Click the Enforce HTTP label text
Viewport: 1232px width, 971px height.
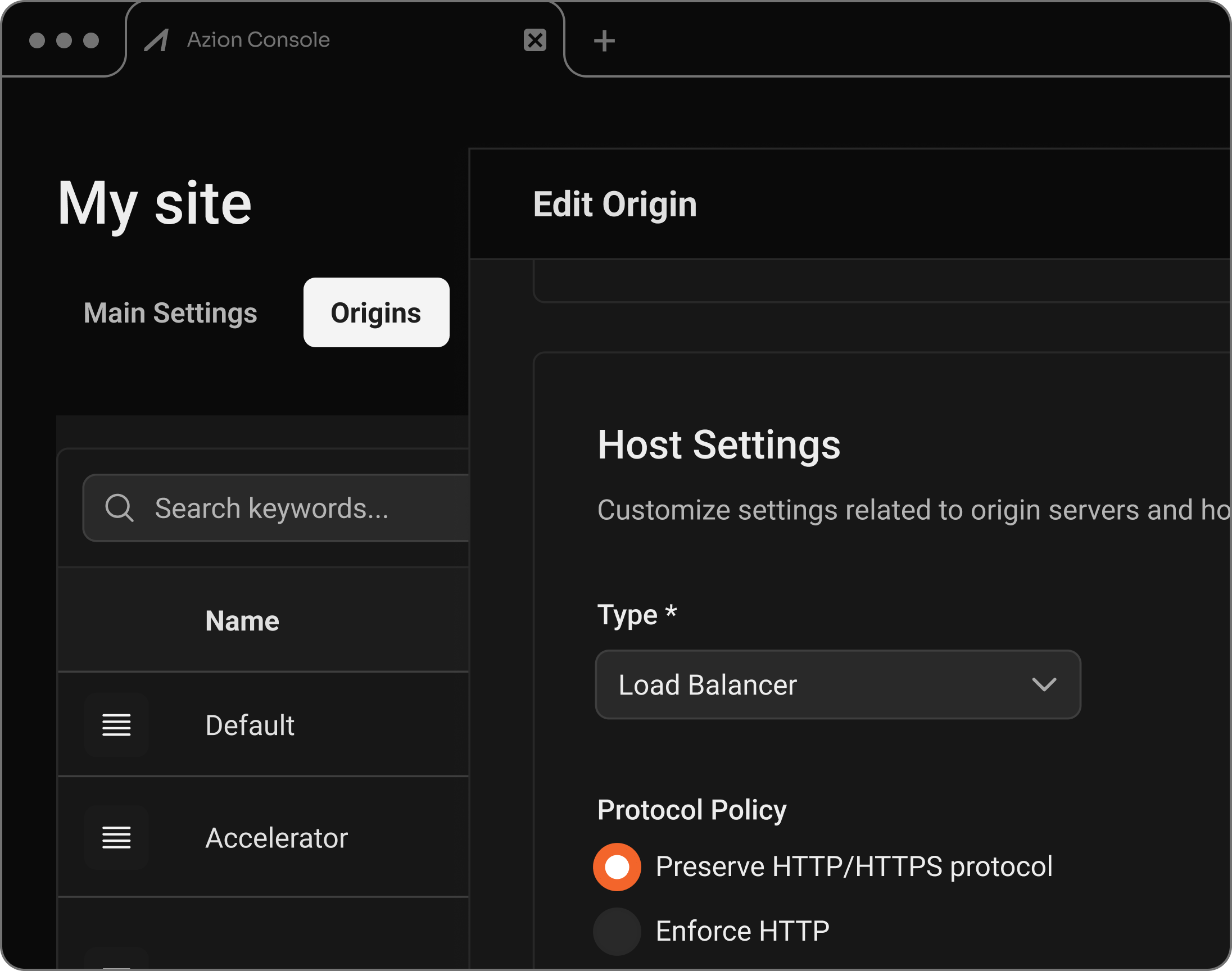click(x=742, y=931)
